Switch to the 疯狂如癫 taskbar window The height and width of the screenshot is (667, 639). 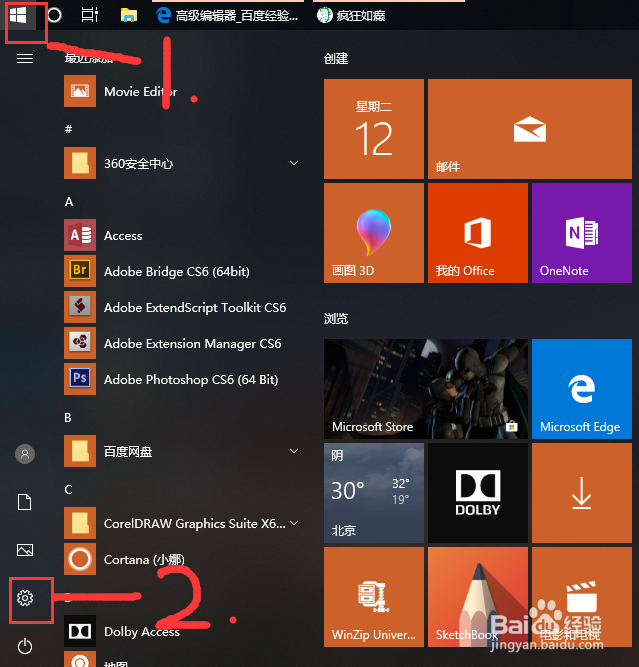(x=389, y=15)
